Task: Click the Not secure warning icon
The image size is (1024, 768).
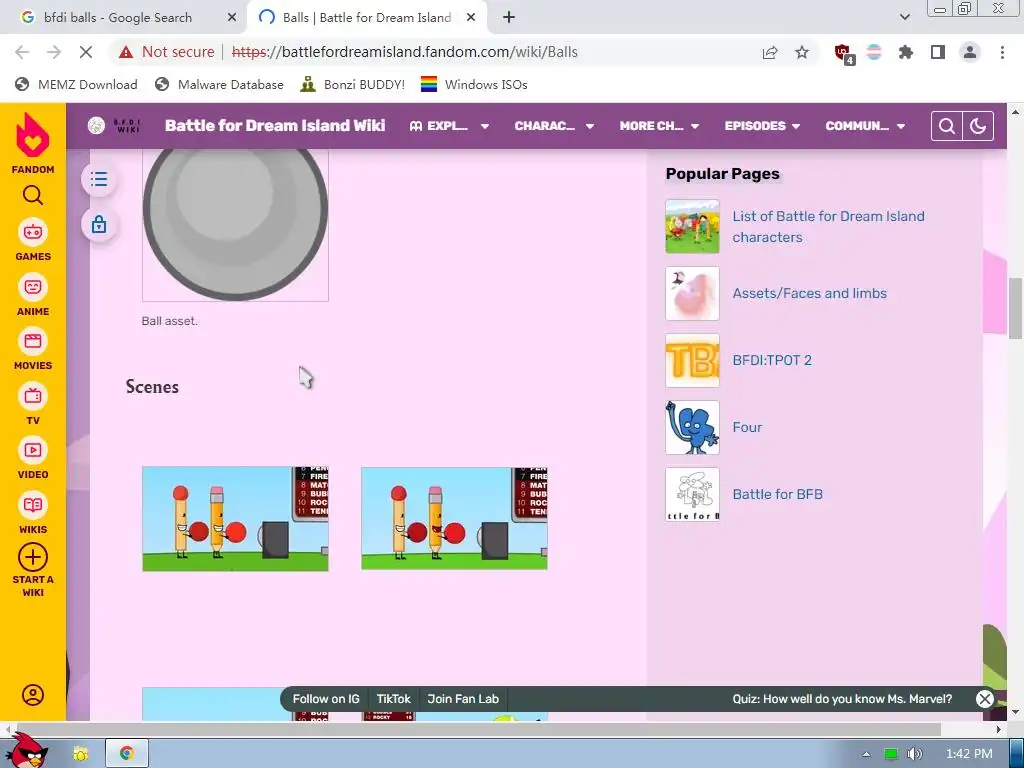Action: pos(126,52)
